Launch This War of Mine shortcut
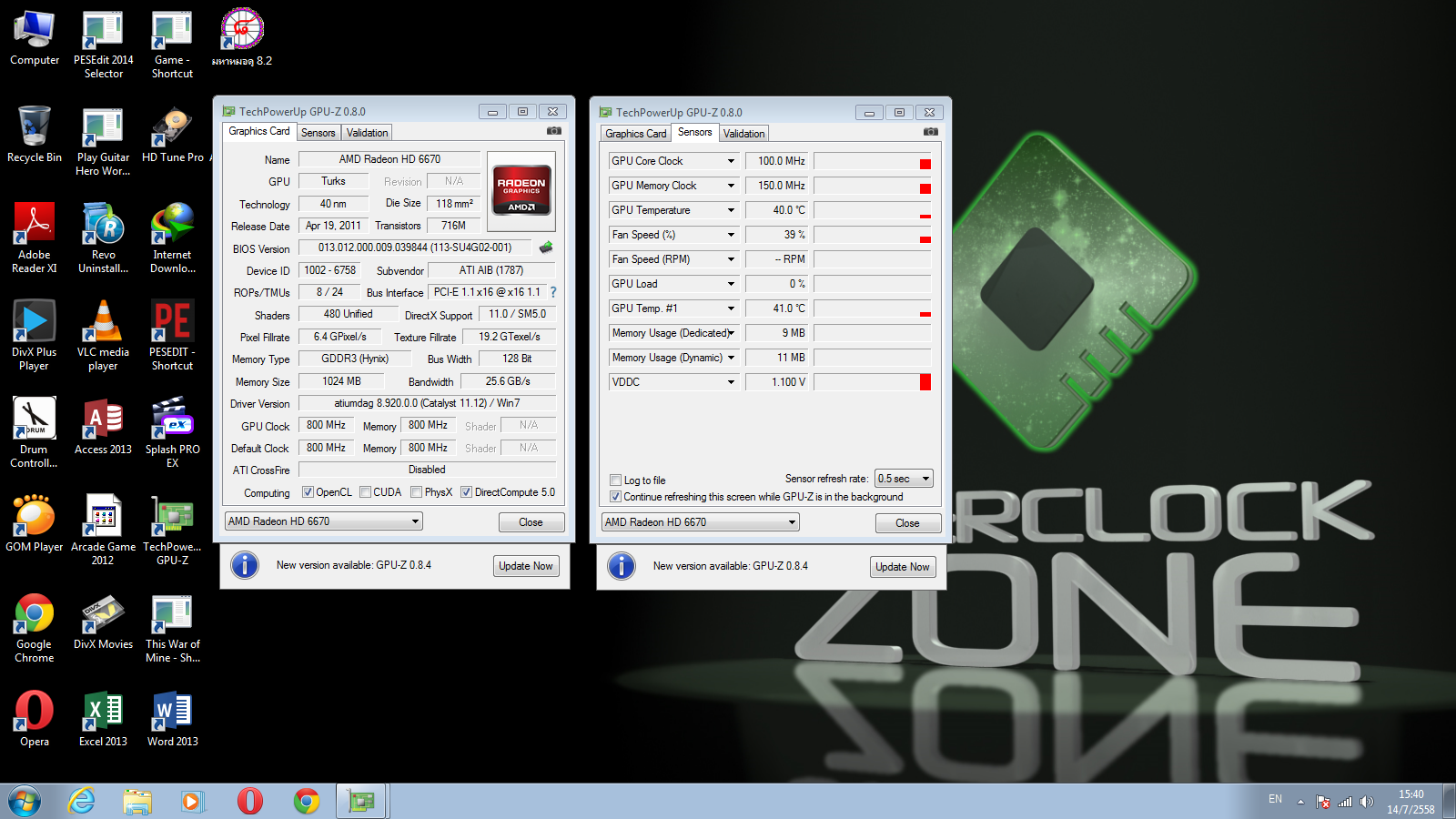1456x819 pixels. pos(173,628)
